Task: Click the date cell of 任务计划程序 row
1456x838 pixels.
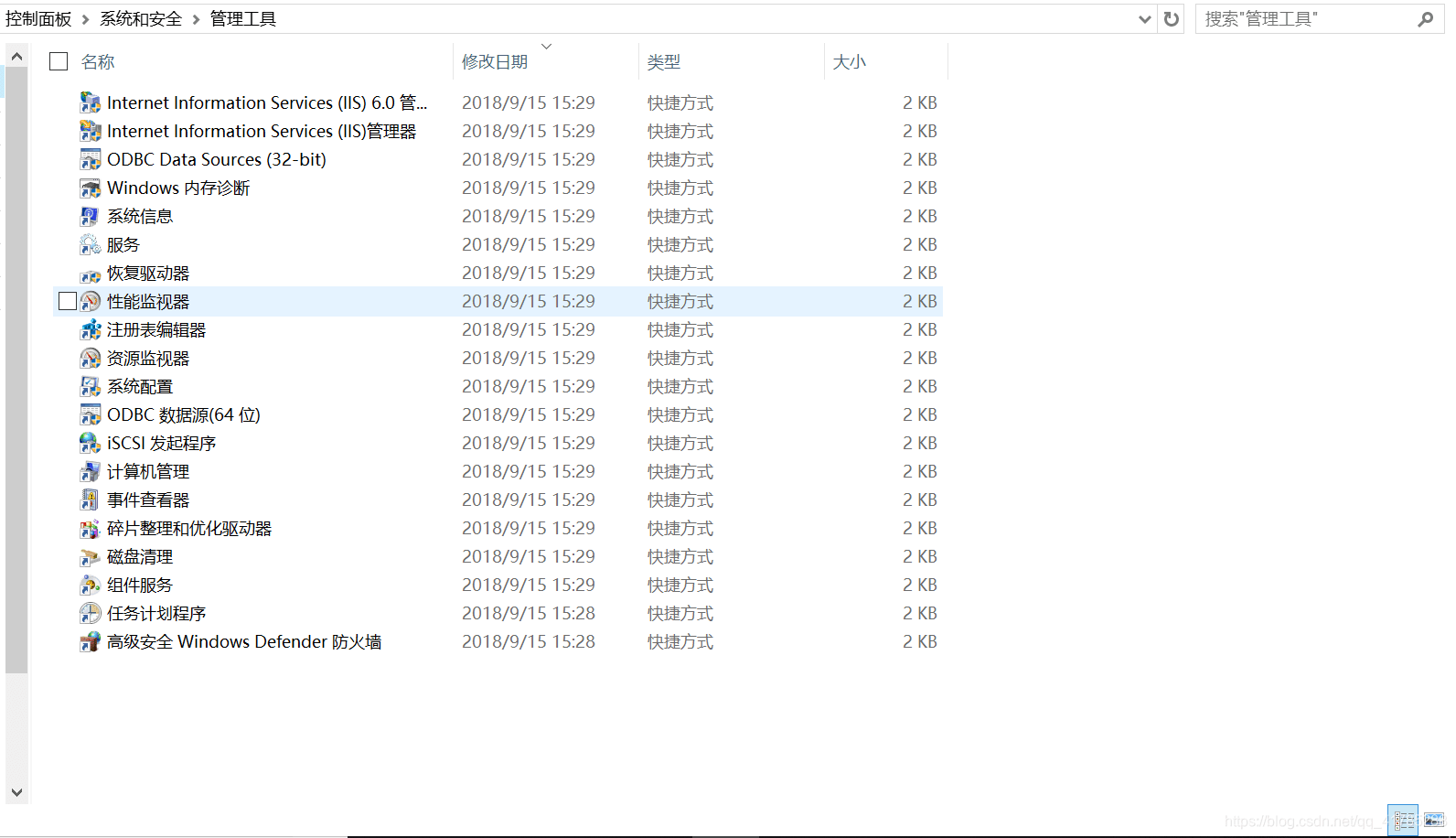Action: click(x=529, y=613)
